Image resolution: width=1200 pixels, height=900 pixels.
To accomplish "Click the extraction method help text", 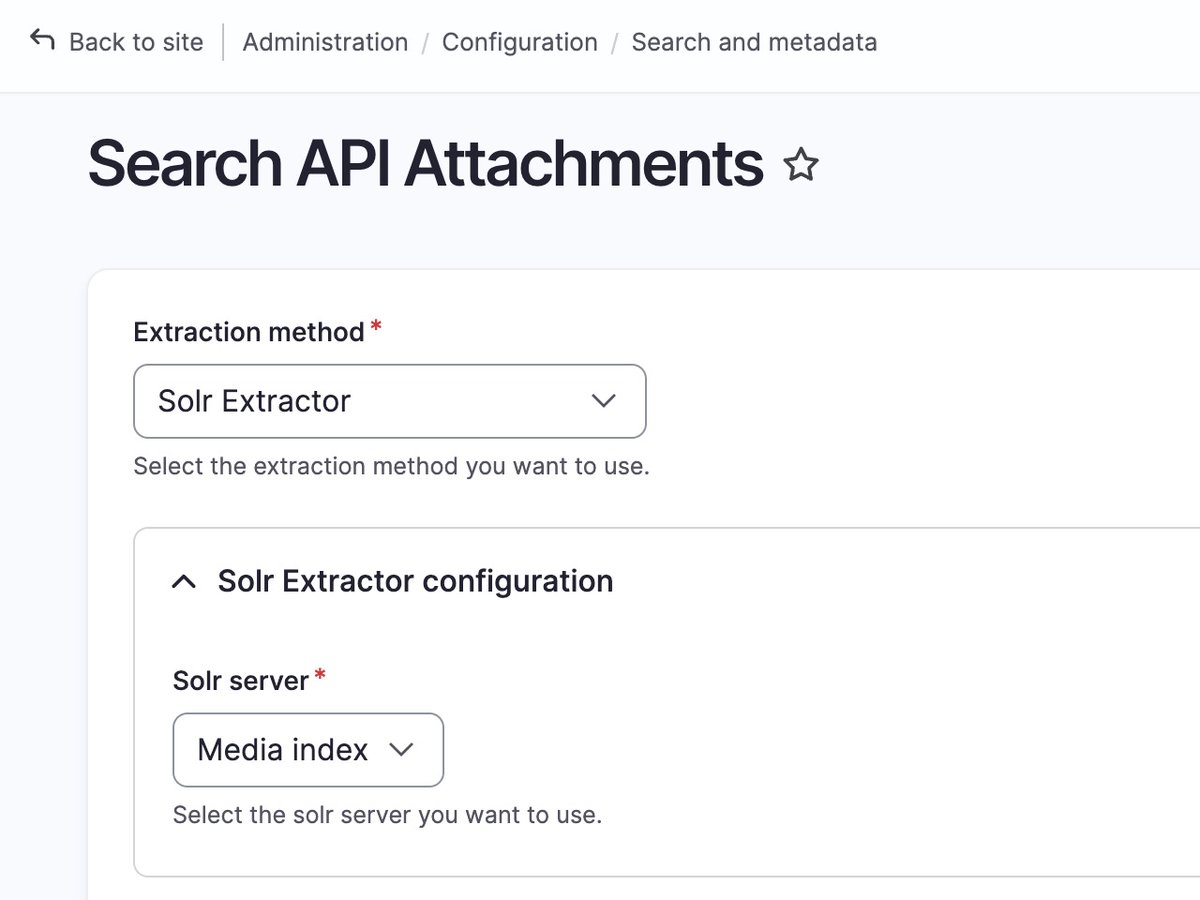I will (391, 467).
